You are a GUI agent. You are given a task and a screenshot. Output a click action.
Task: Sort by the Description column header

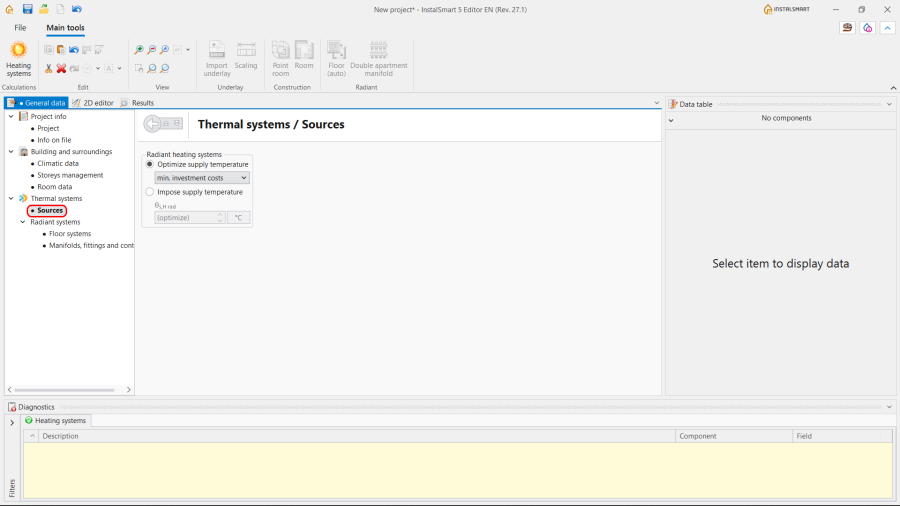[356, 436]
